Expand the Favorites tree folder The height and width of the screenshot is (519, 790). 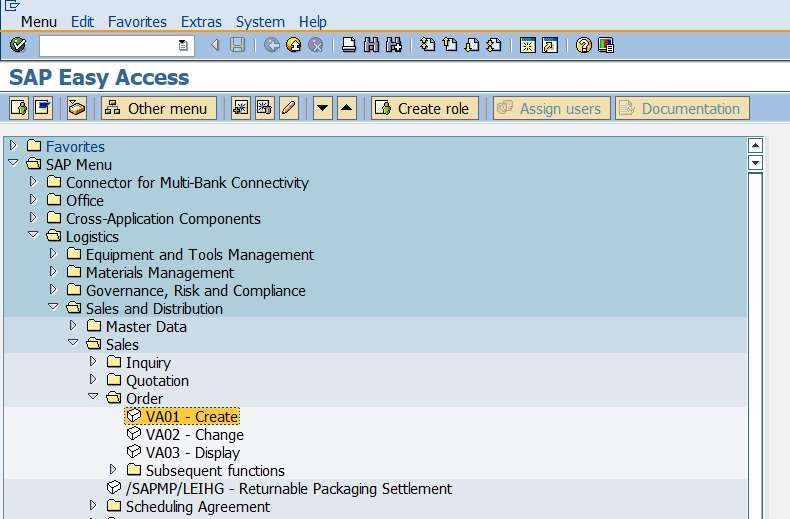(13, 146)
